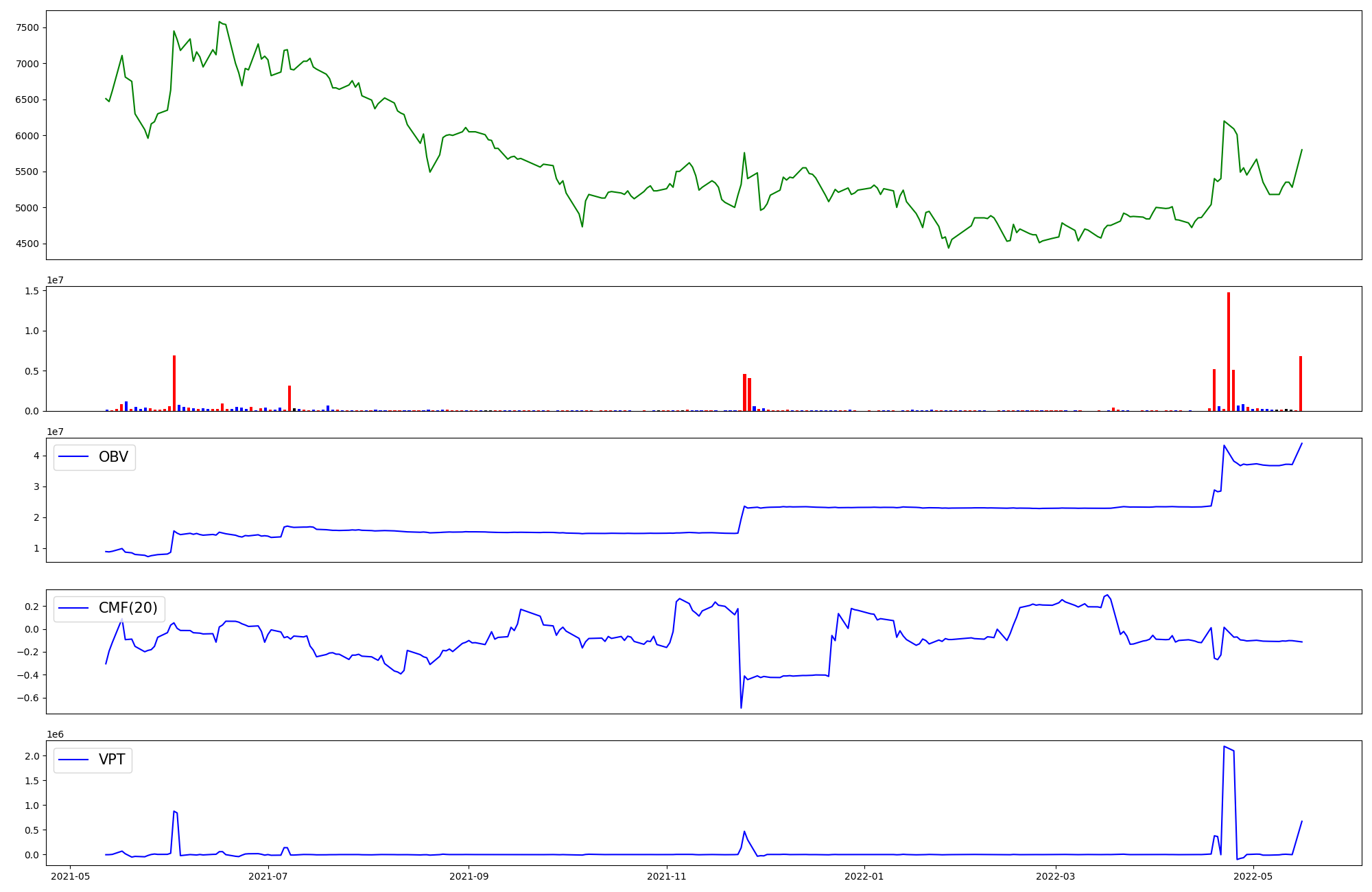Click the 2.0 VPT axis label
Image resolution: width=1372 pixels, height=892 pixels.
(33, 756)
